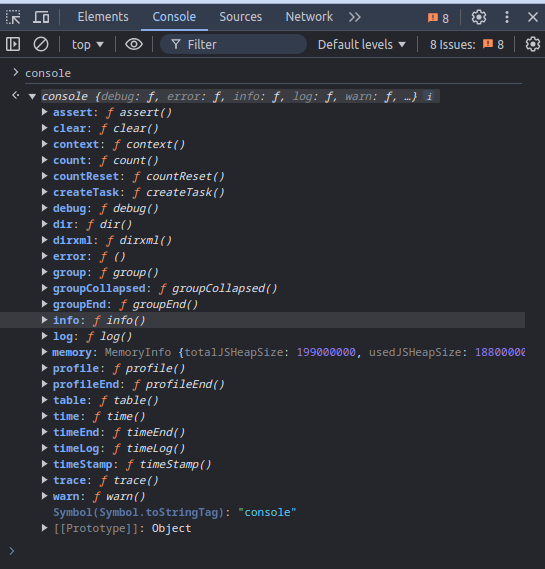Click the 'groupCollapsed()' function text

[224, 288]
